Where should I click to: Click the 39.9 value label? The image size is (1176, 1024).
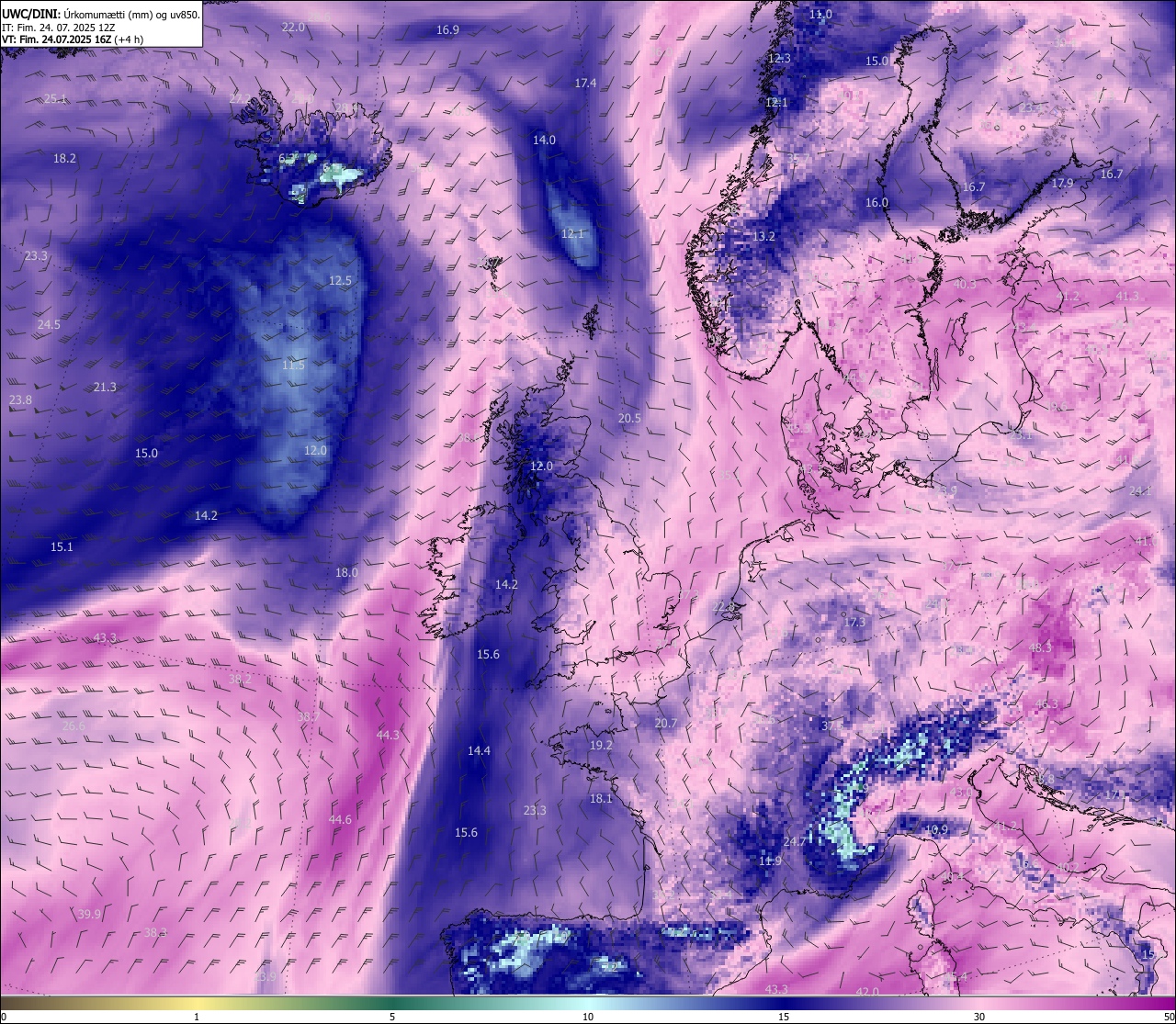[89, 915]
